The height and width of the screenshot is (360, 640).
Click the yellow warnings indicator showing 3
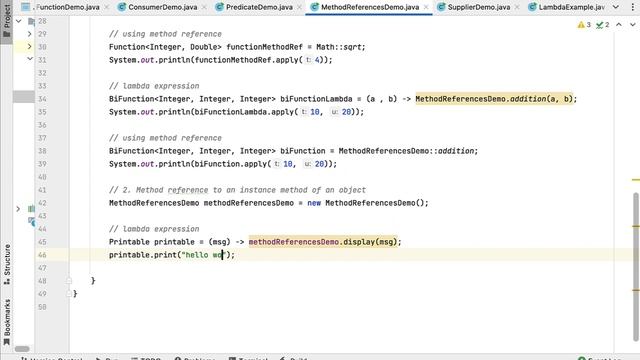click(x=584, y=25)
